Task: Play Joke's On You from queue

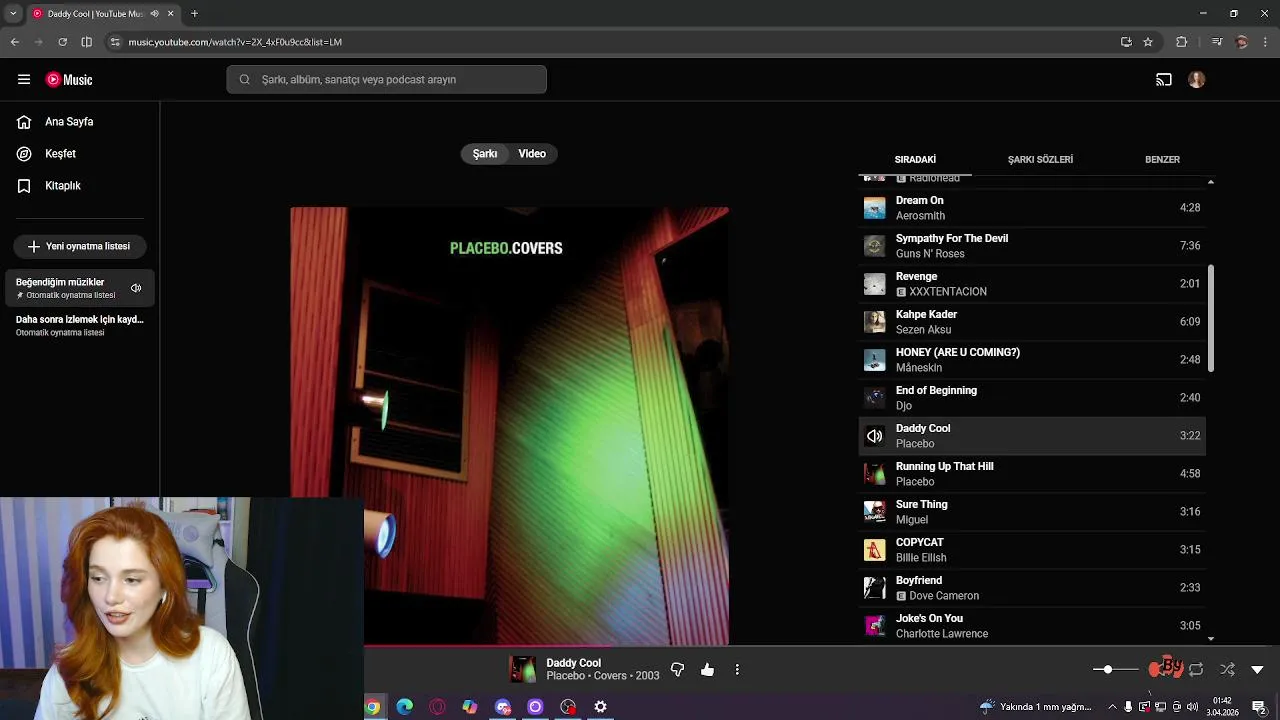Action: (x=1032, y=626)
